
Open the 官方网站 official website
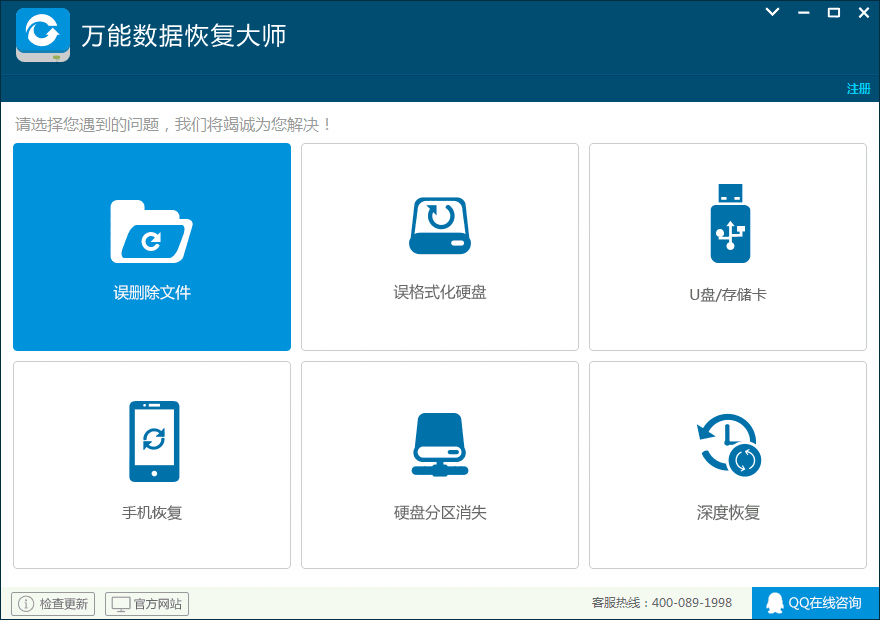coord(146,603)
